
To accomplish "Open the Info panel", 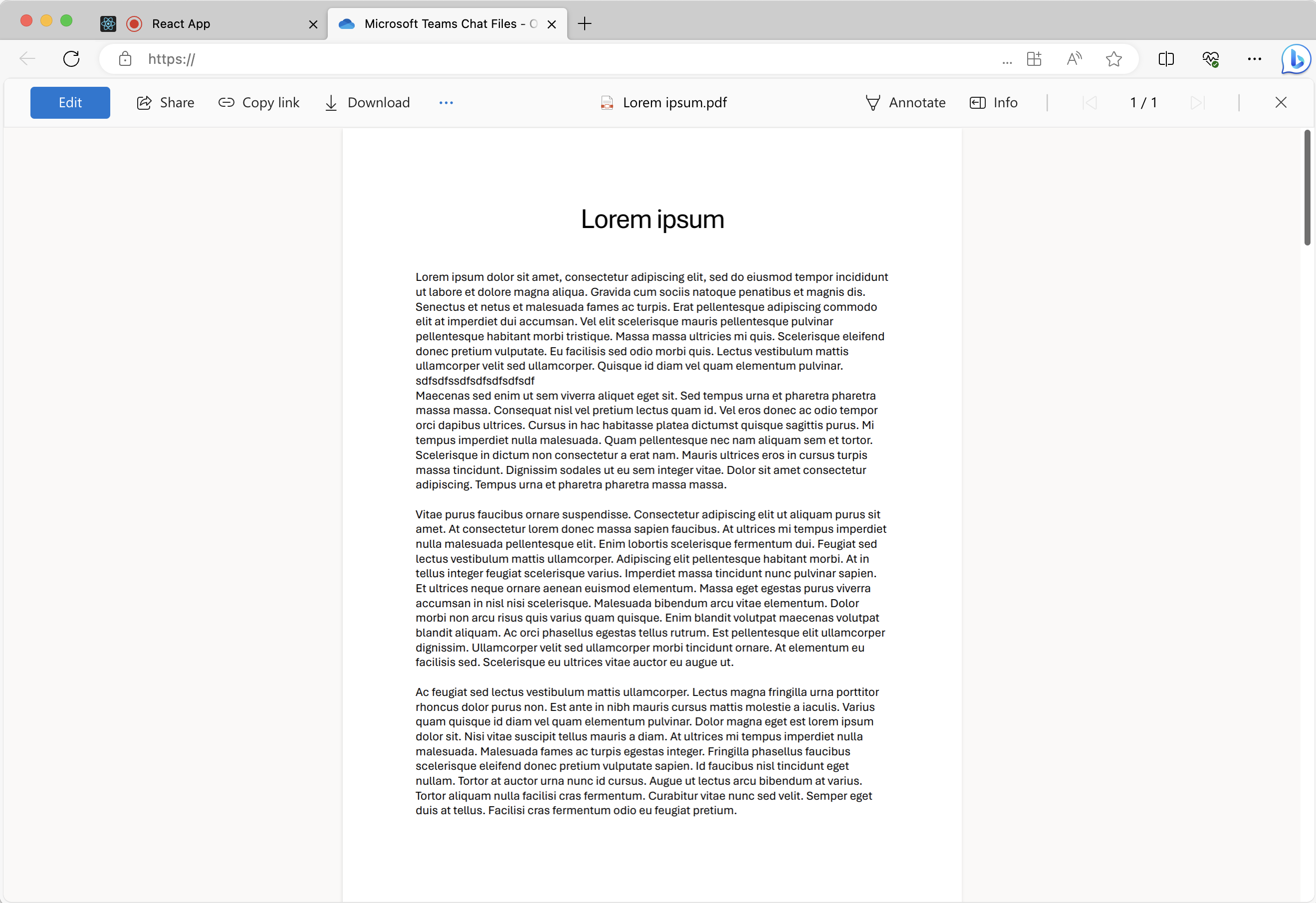I will pos(994,102).
